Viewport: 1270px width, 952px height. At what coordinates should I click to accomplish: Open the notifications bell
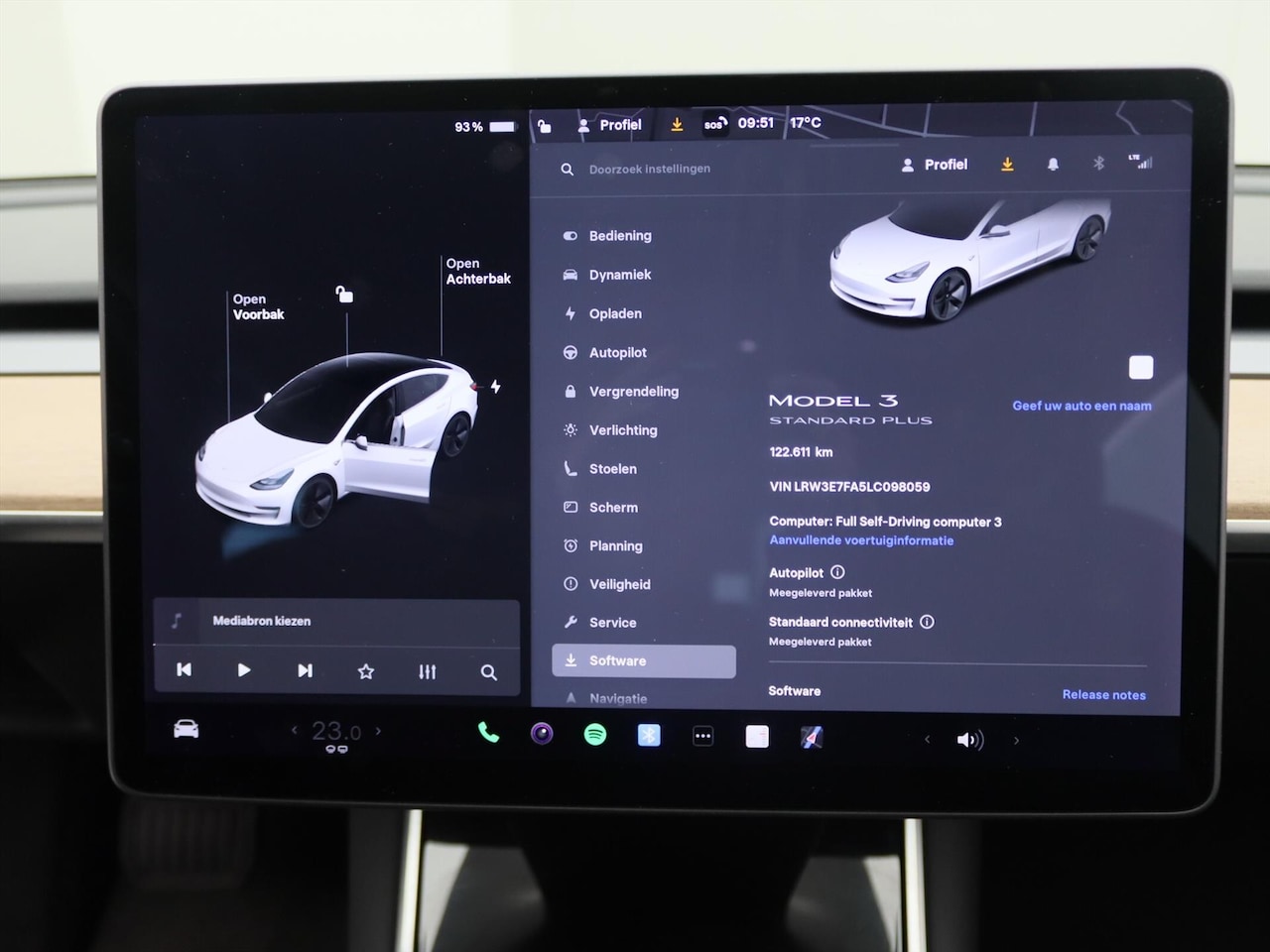pyautogui.click(x=1053, y=165)
